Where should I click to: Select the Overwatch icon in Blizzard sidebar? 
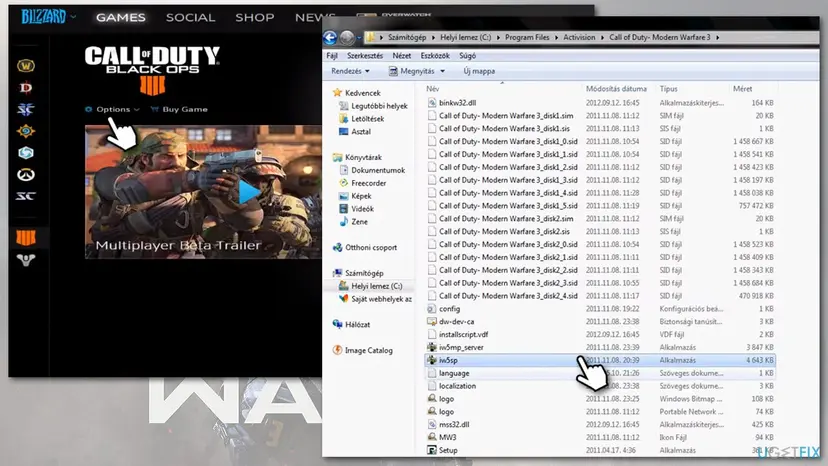[26, 174]
